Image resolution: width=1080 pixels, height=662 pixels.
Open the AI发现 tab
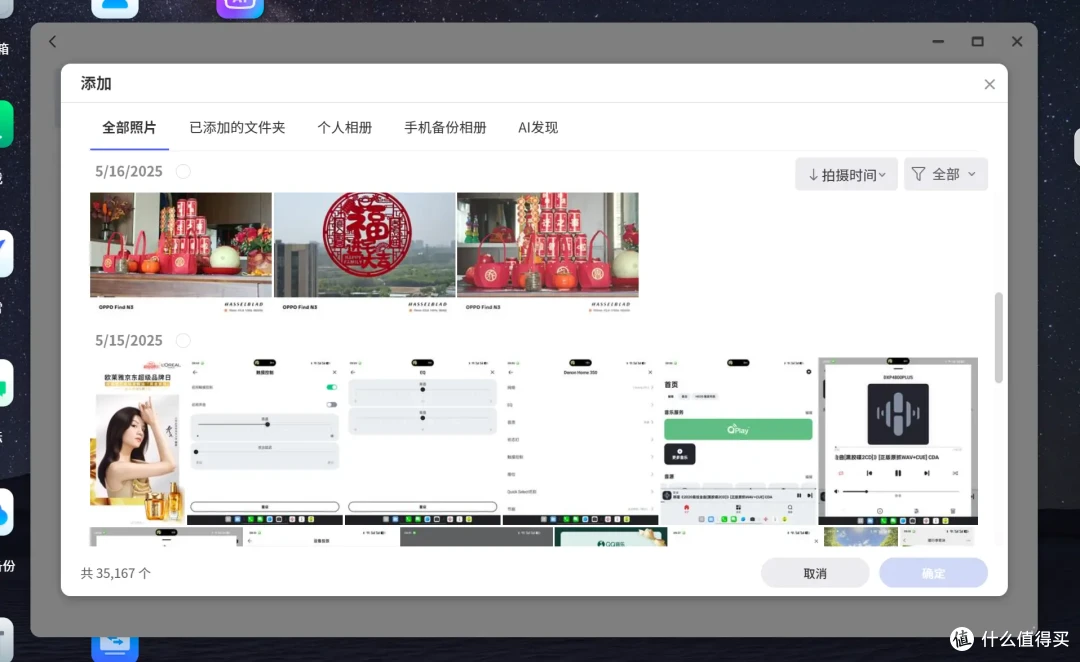(x=538, y=127)
